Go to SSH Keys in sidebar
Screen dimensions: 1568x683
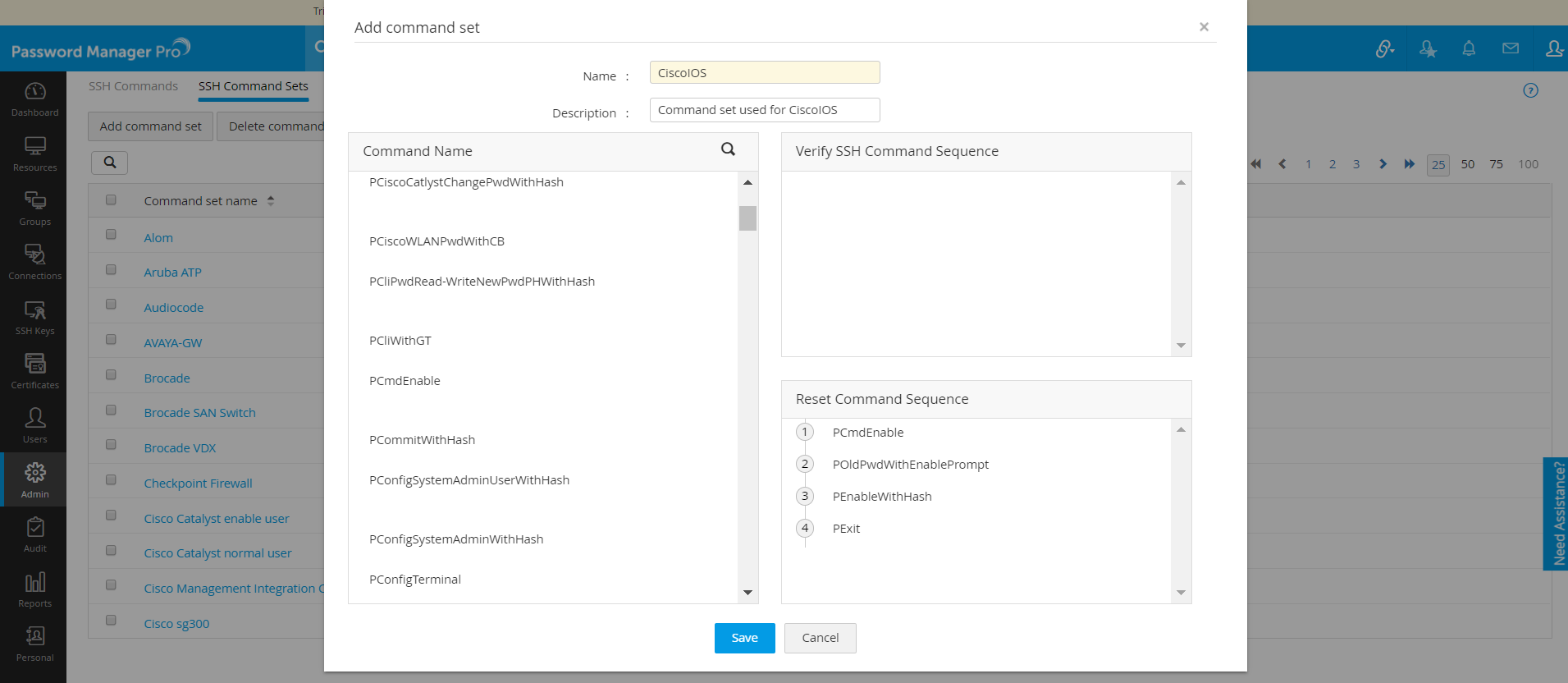coord(34,317)
